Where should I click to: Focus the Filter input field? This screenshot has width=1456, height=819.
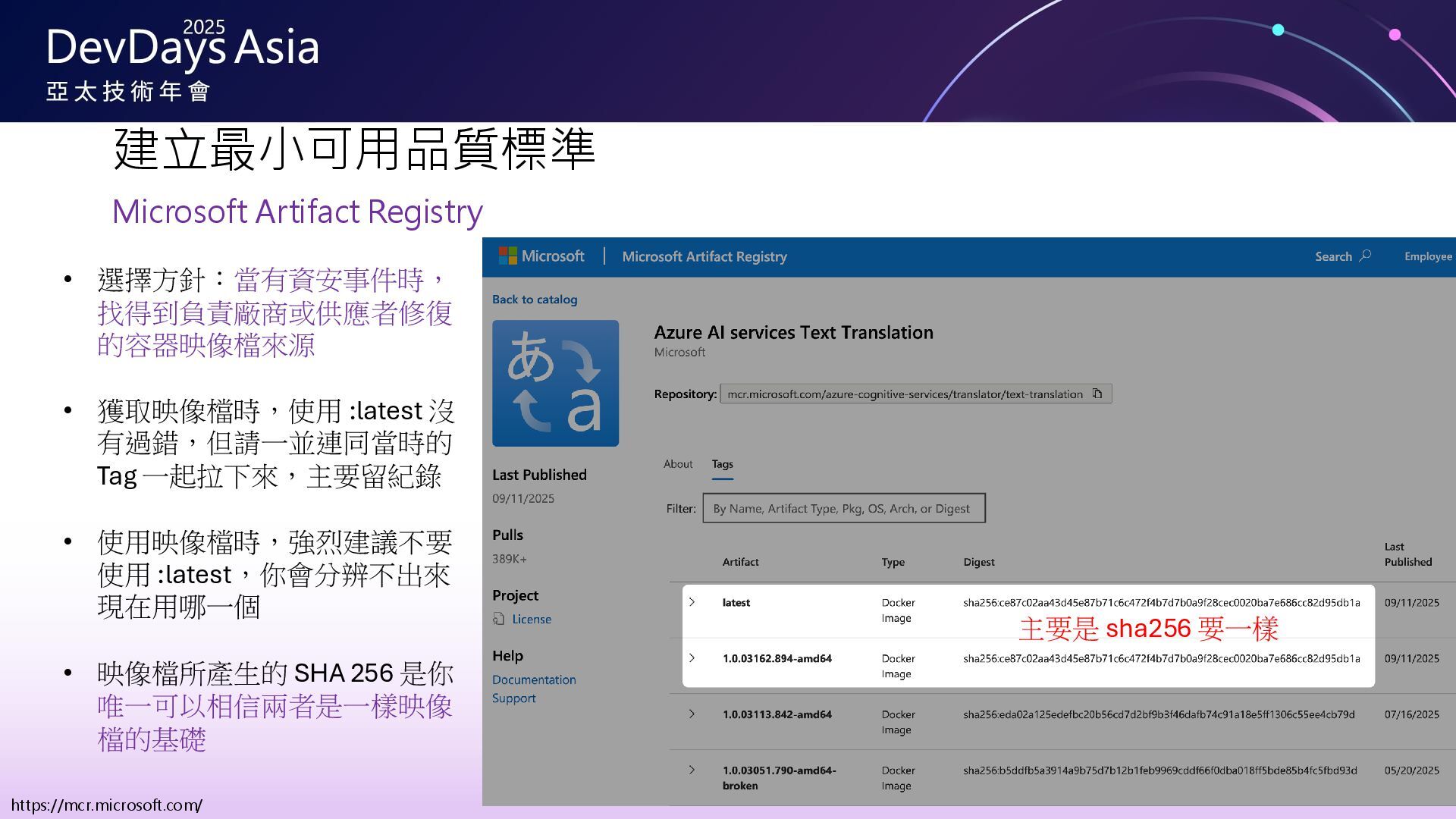coord(844,508)
